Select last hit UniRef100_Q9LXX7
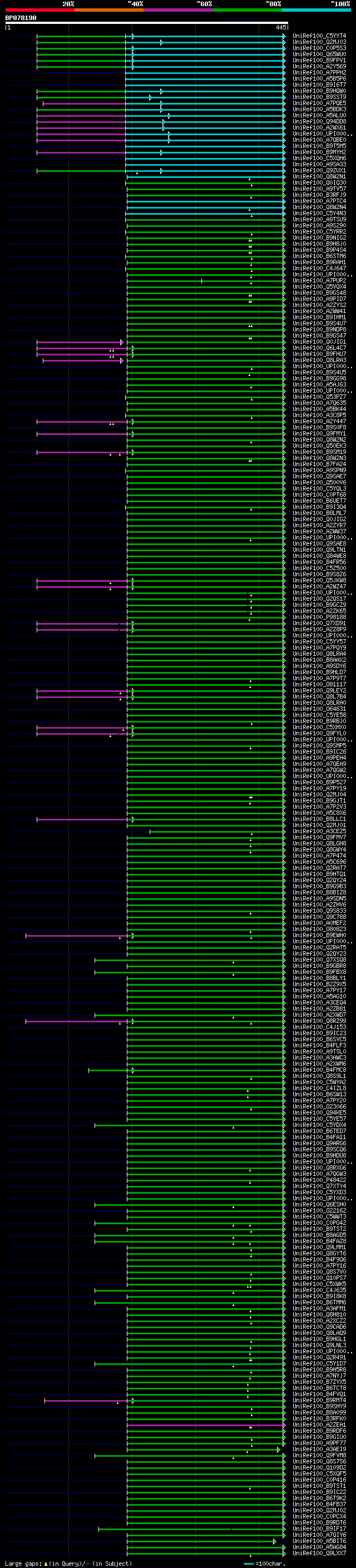The width and height of the screenshot is (356, 1568). click(319, 1553)
